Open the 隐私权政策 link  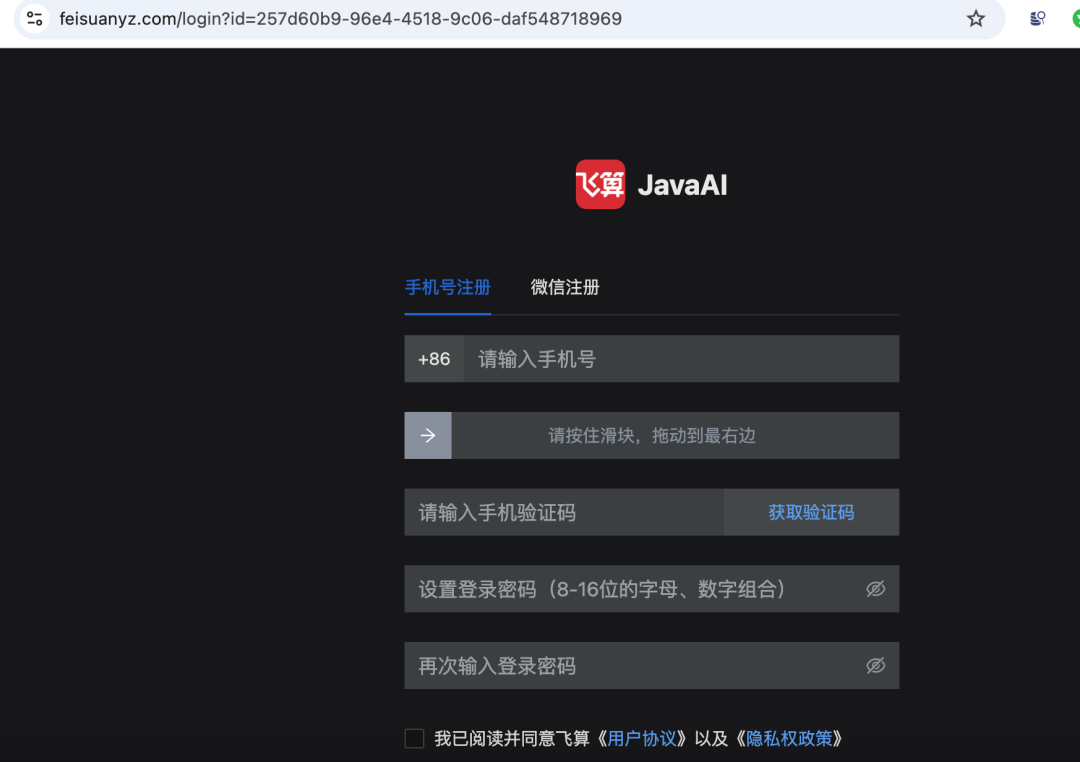point(789,739)
